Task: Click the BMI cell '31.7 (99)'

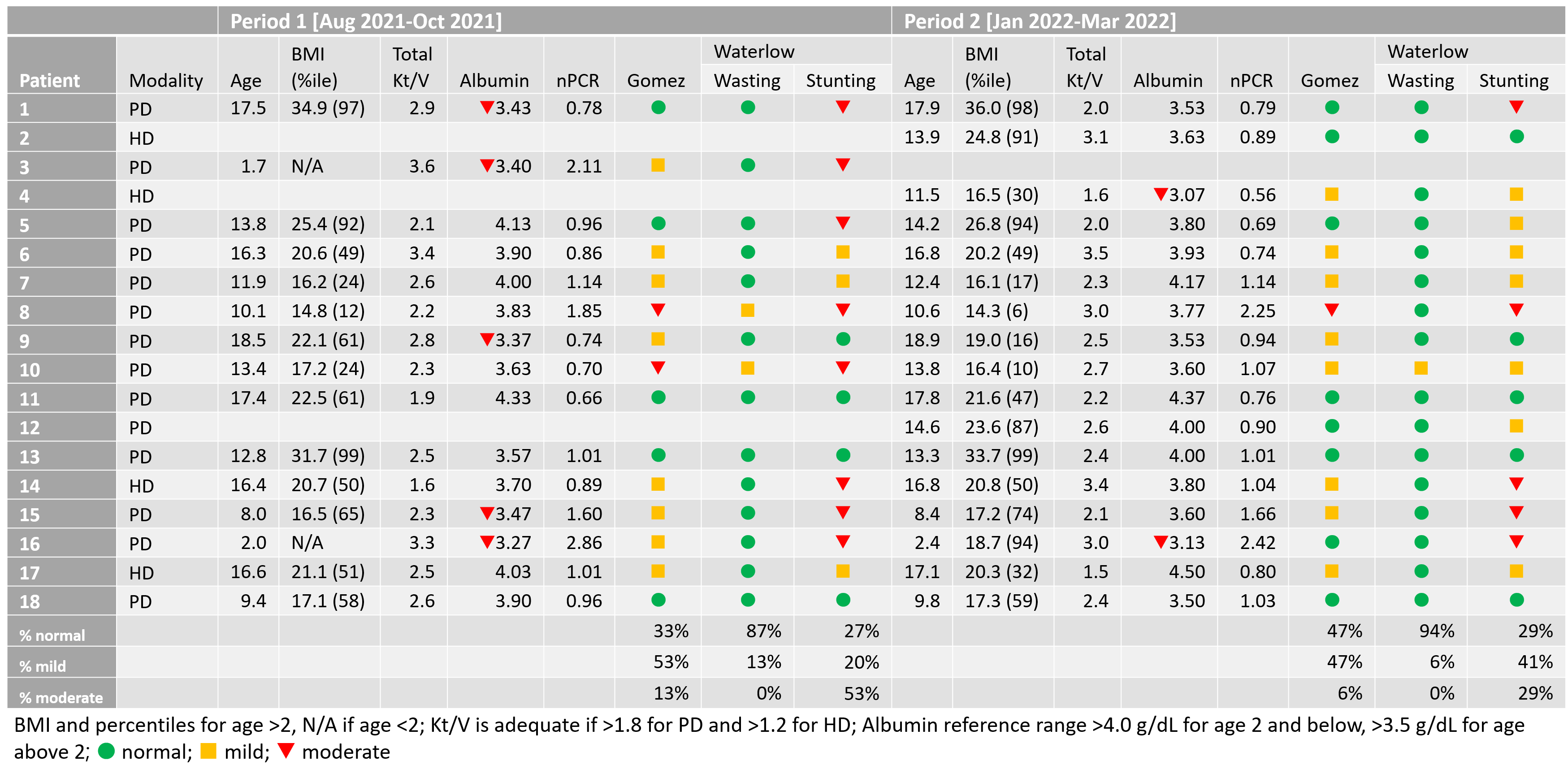Action: pos(328,455)
